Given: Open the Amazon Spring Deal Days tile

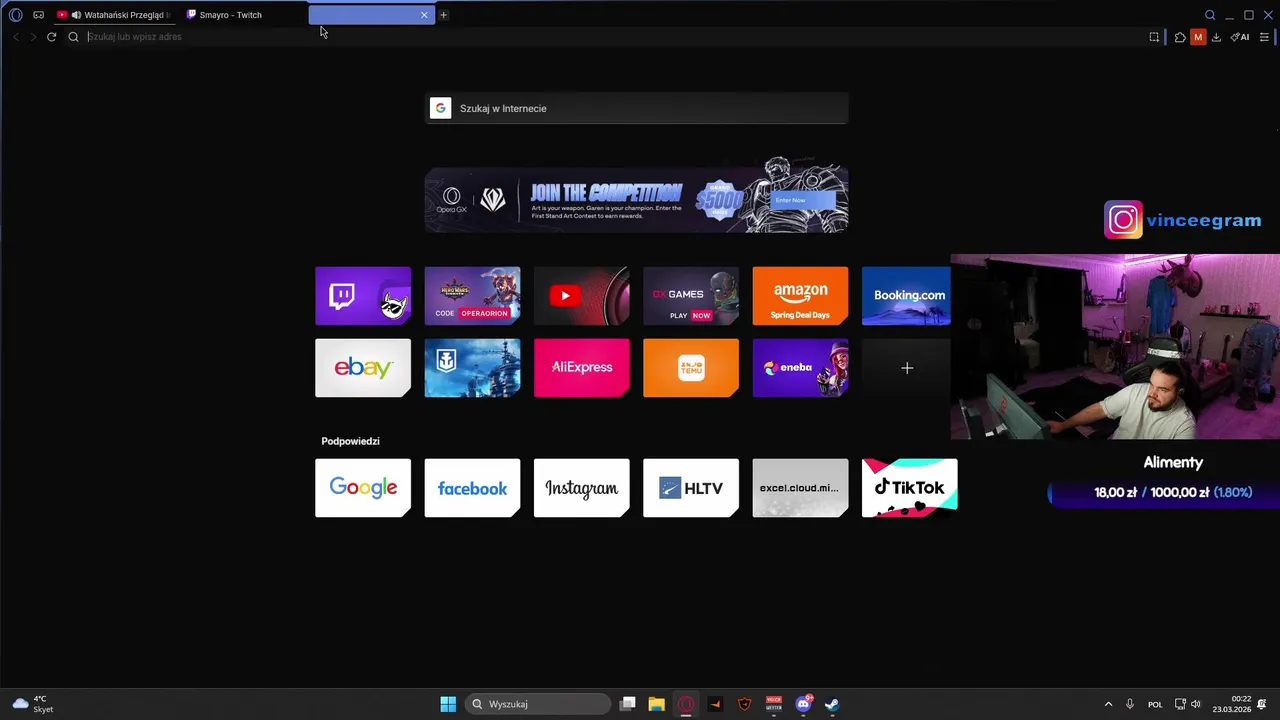Looking at the screenshot, I should [x=800, y=296].
